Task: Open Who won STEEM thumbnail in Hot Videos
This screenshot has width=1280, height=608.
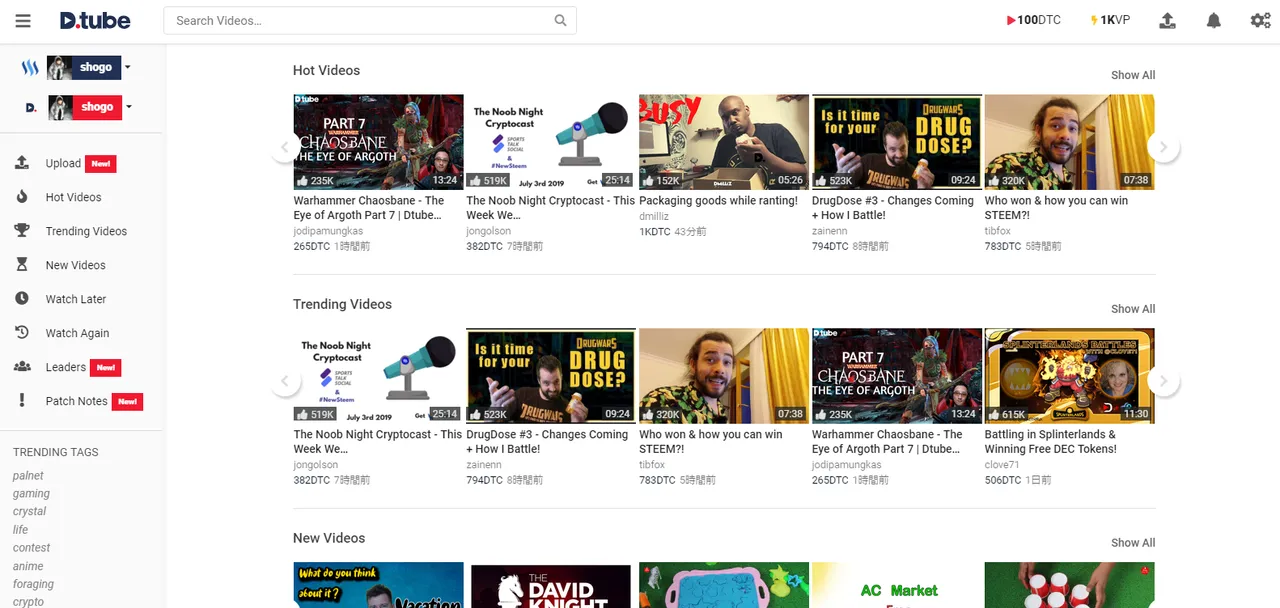Action: coord(1070,142)
